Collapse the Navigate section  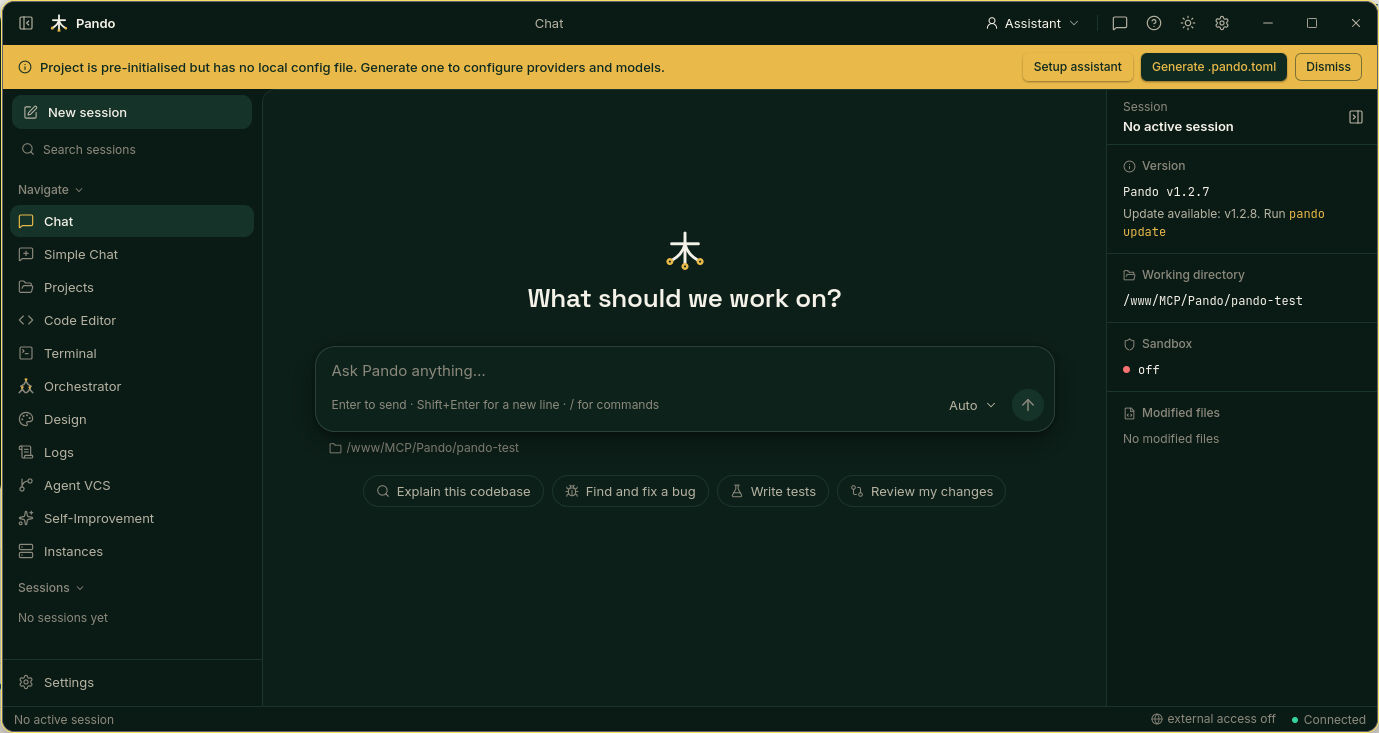click(x=50, y=190)
